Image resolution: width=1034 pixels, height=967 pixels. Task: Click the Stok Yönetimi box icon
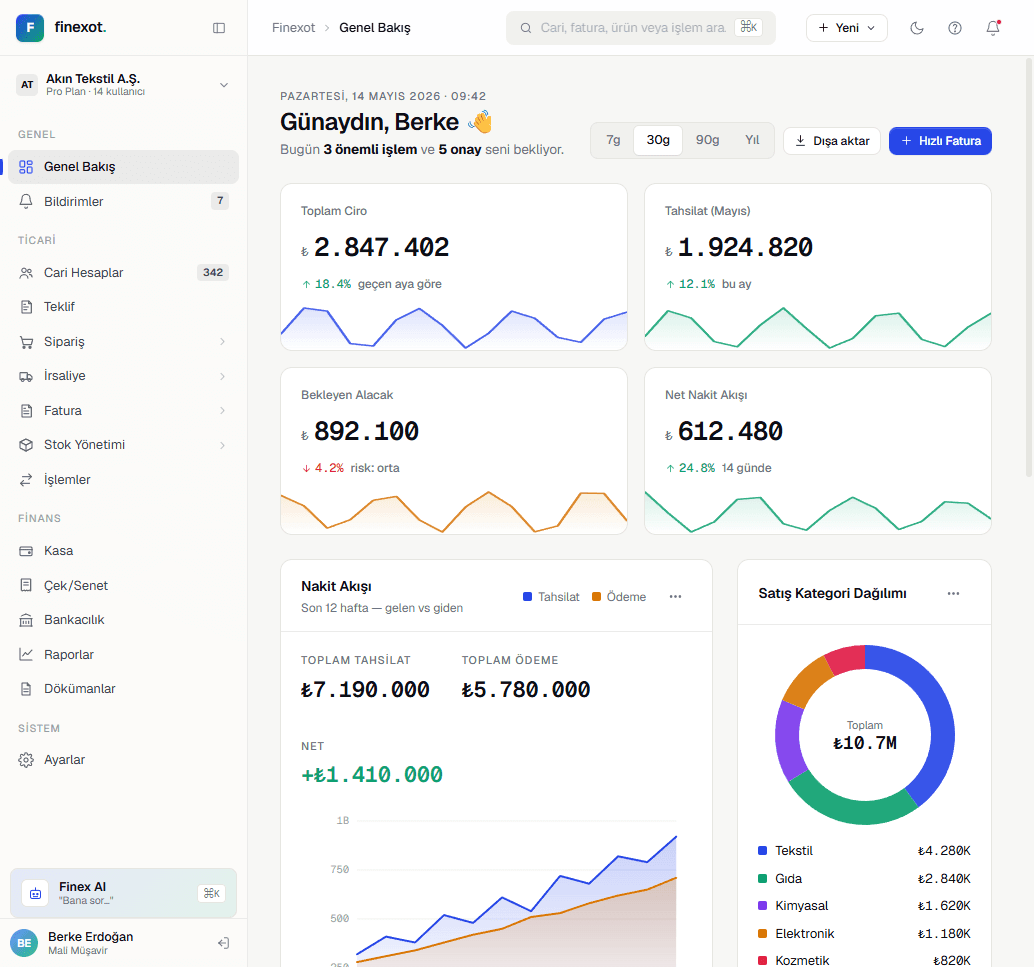tap(26, 445)
